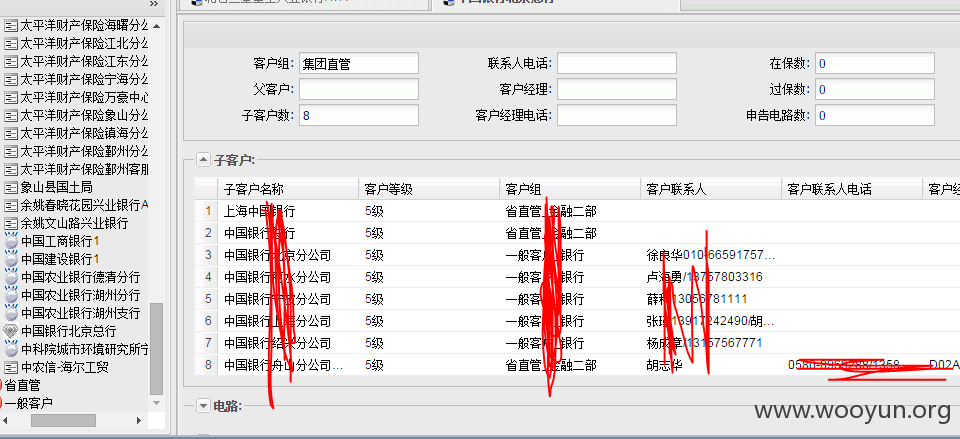Click the 子客户数 field showing 8
The width and height of the screenshot is (960, 439).
click(359, 115)
